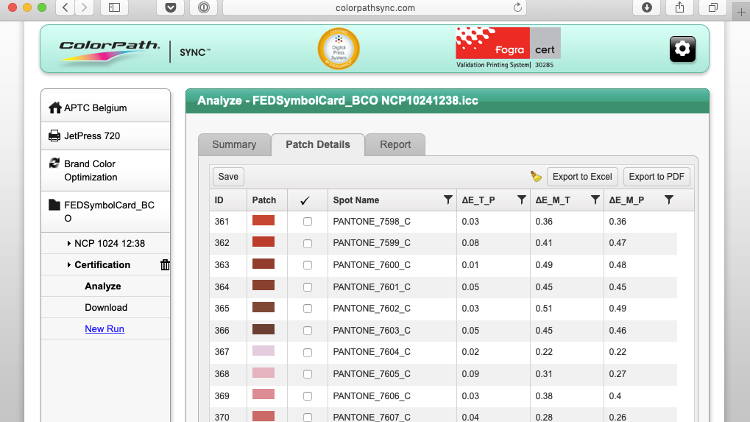750x422 pixels.
Task: Click the folder icon beside FEDSymbolCard_BCO
Action: (55, 205)
